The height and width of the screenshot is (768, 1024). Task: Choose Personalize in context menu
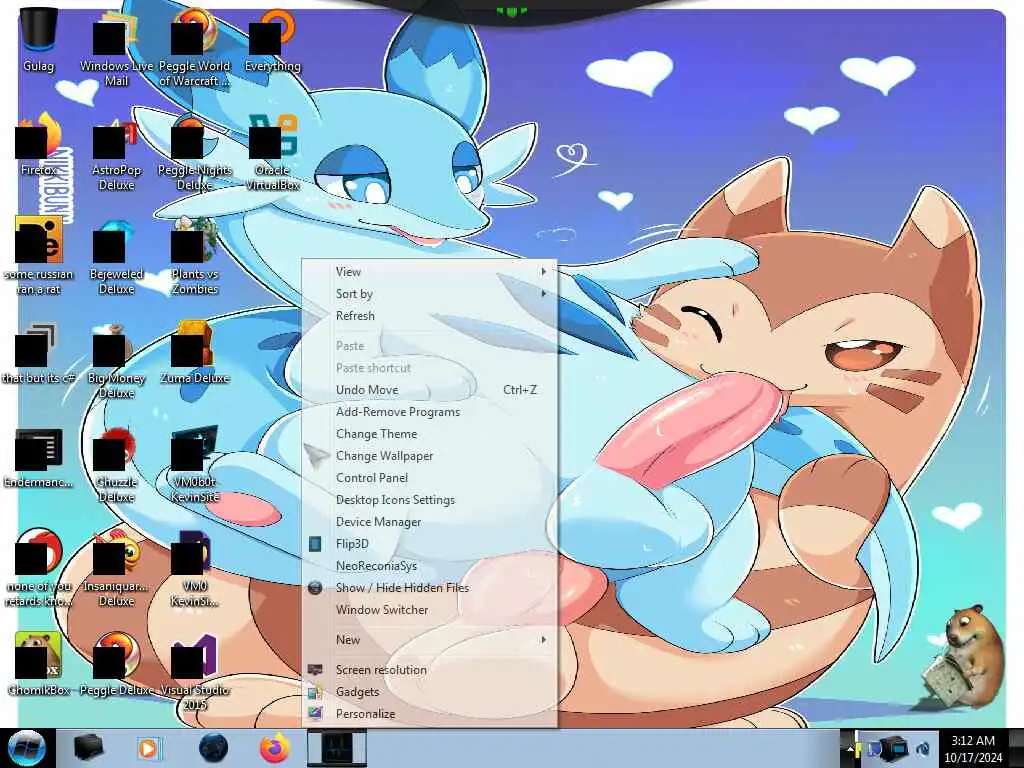pos(430,714)
